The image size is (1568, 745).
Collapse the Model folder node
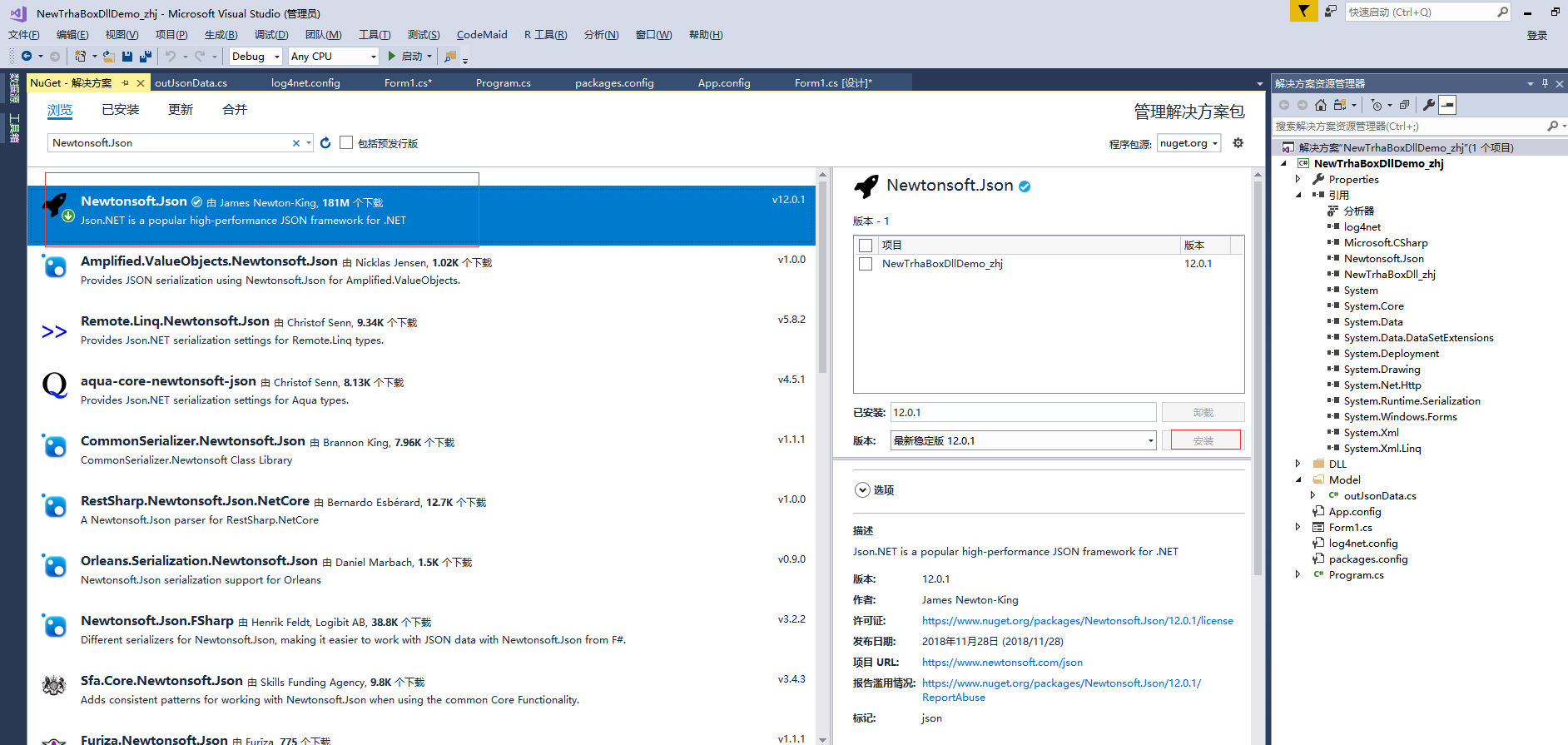[x=1298, y=480]
